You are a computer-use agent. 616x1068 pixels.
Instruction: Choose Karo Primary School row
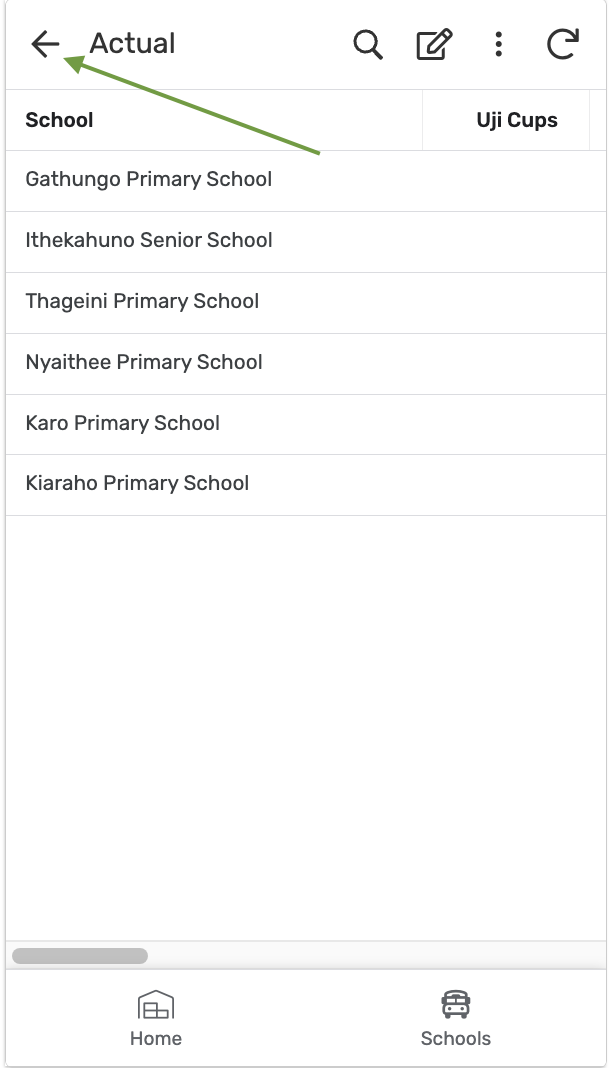[306, 424]
